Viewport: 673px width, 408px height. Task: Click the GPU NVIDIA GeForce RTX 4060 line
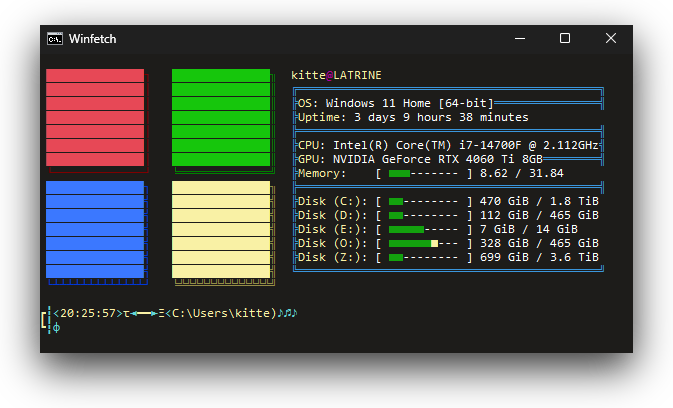pos(420,159)
